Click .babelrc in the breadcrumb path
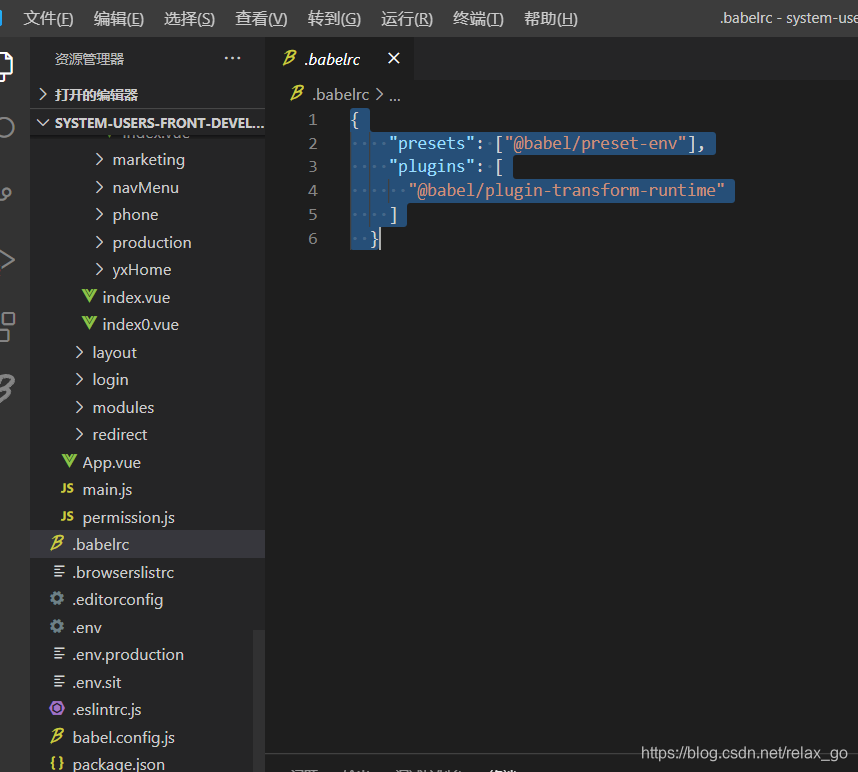The image size is (858, 772). pos(340,95)
